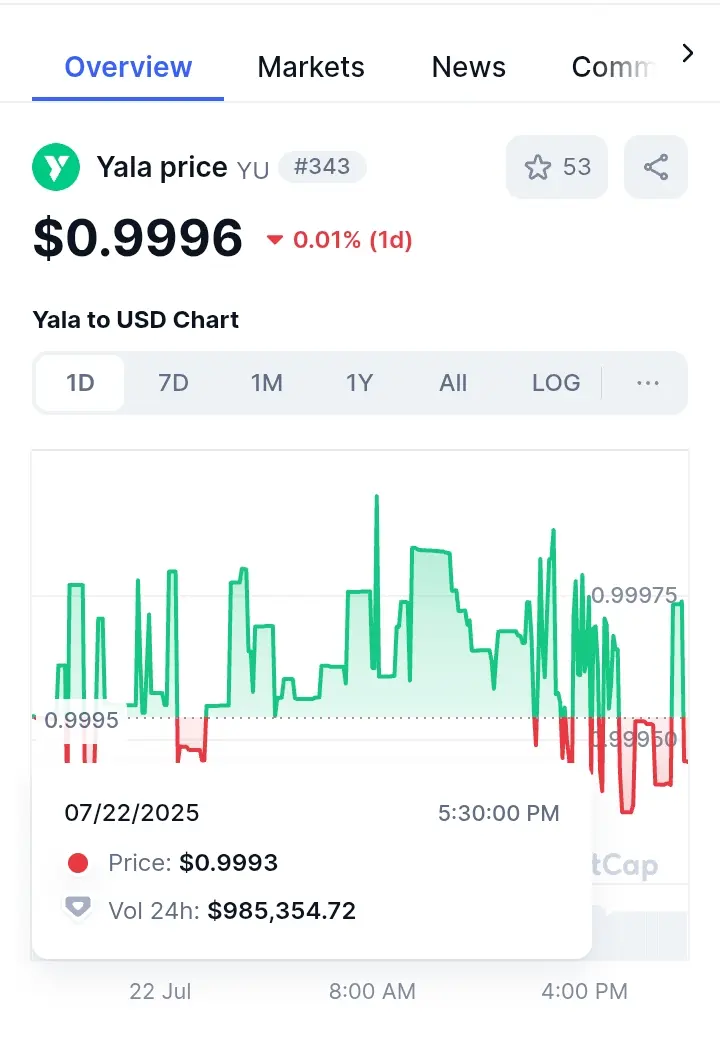The image size is (720, 1062).
Task: Select the Overview tab
Action: point(128,67)
